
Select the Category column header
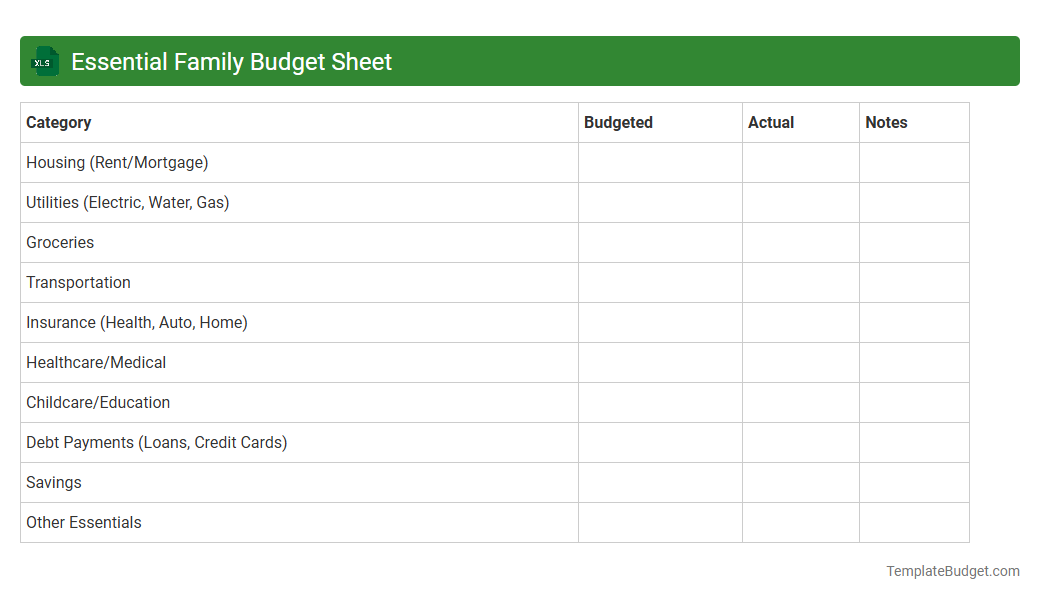59,122
